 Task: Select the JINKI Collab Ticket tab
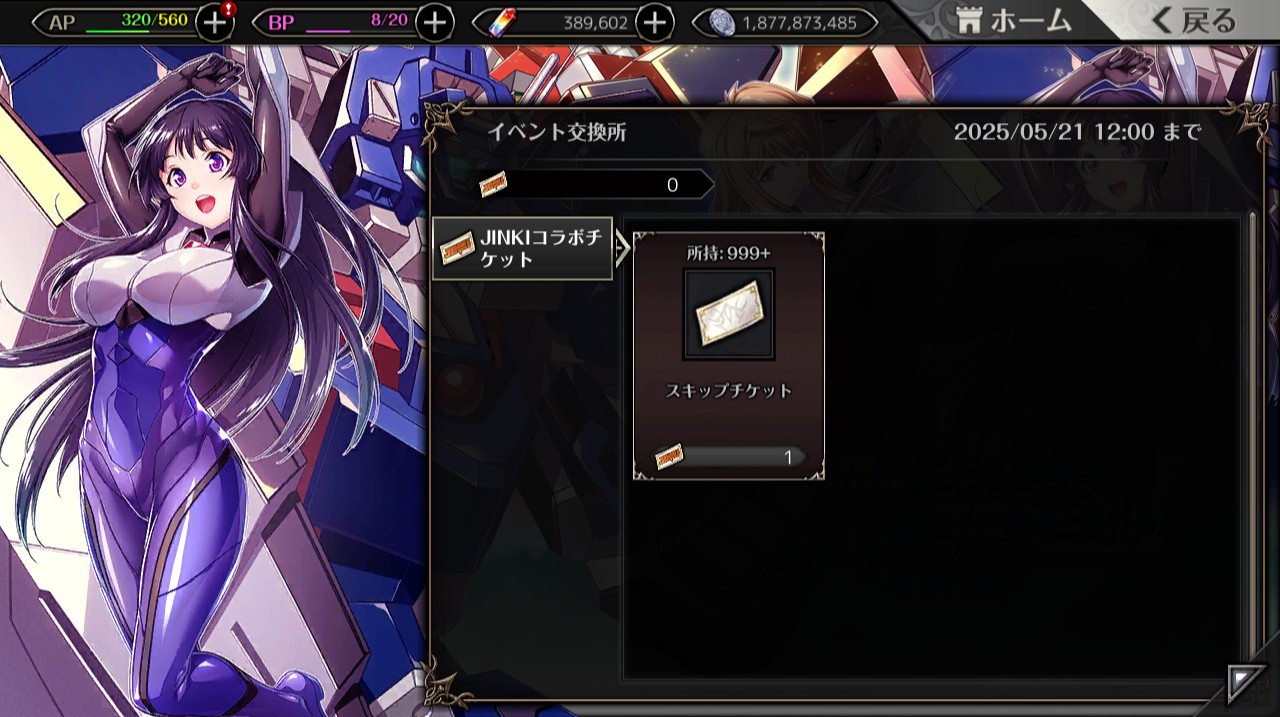[x=522, y=248]
